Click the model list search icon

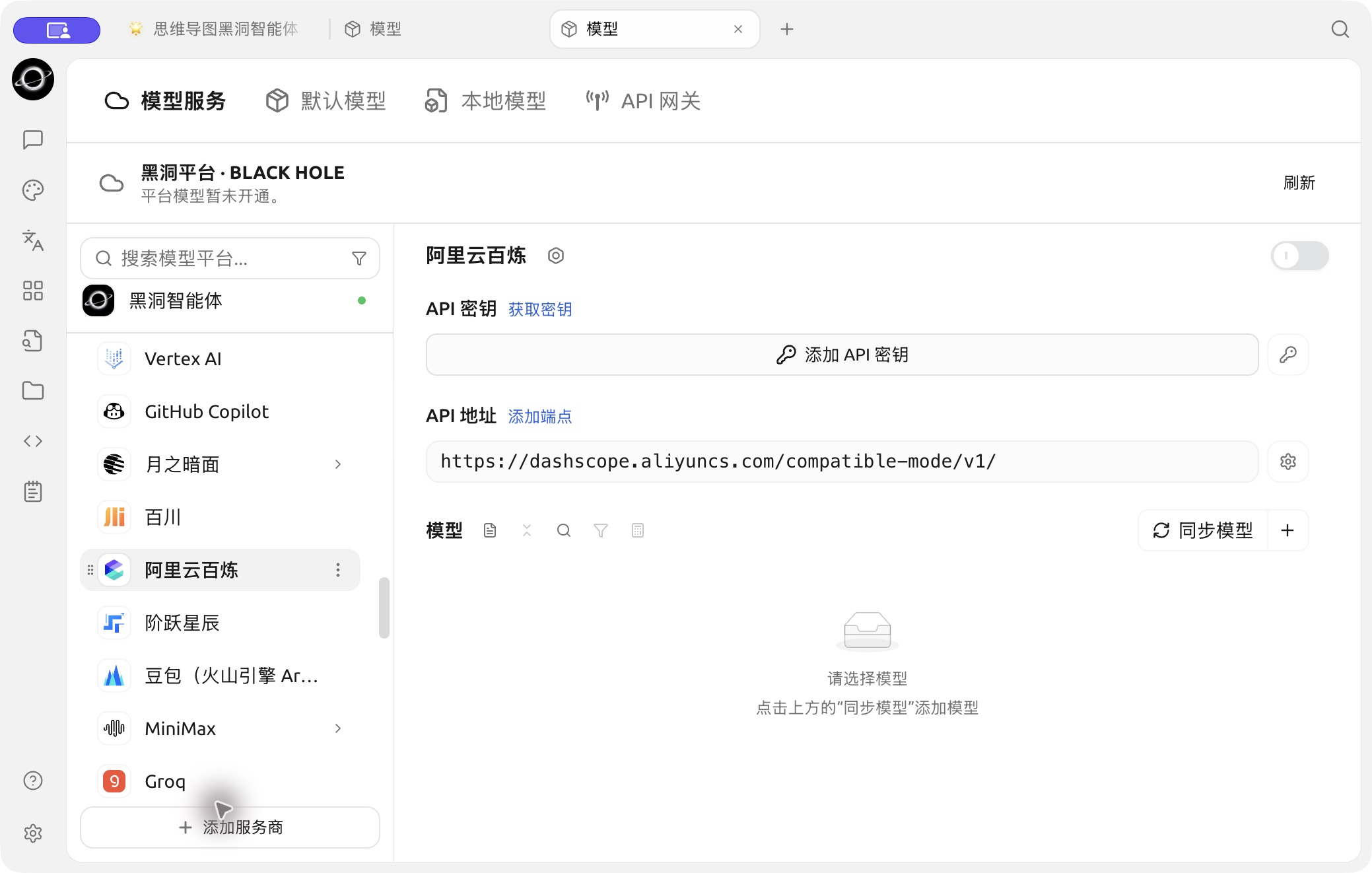point(564,530)
